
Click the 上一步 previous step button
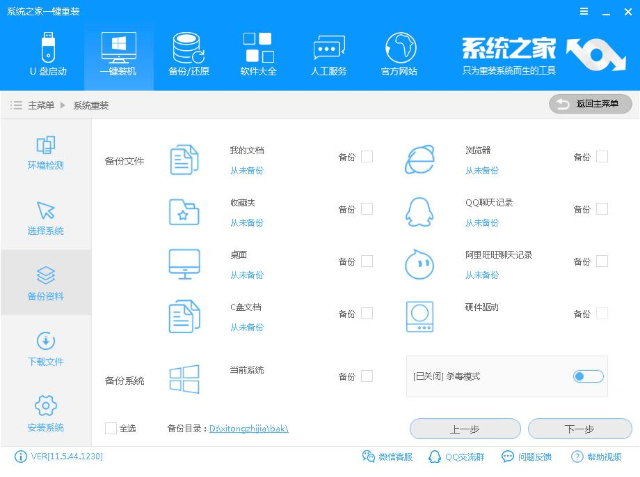pos(465,429)
